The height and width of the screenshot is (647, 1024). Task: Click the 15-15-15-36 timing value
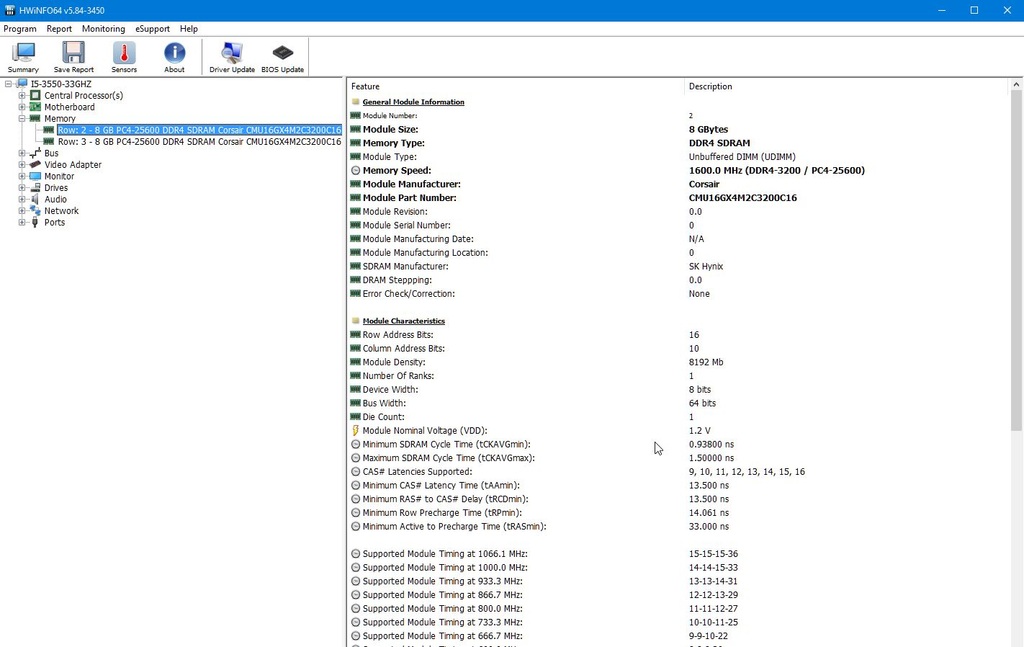pyautogui.click(x=713, y=554)
